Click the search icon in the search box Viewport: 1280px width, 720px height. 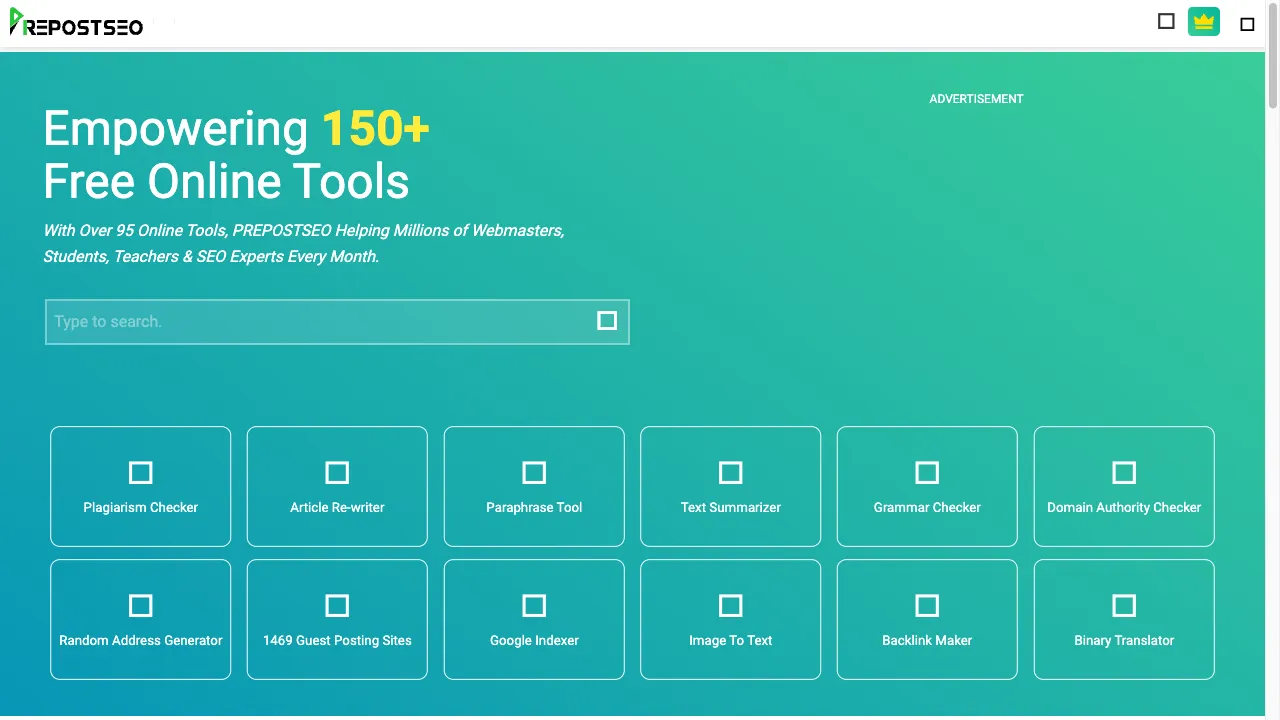pos(607,320)
